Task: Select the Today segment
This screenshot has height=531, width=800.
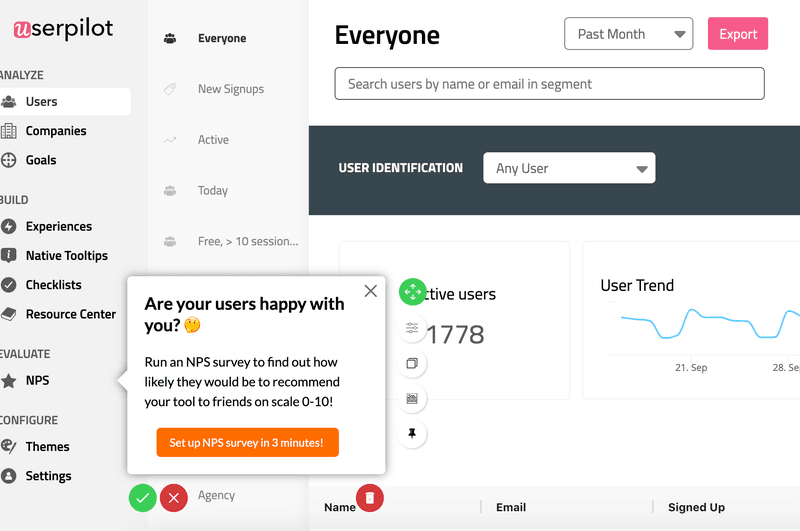Action: [213, 190]
